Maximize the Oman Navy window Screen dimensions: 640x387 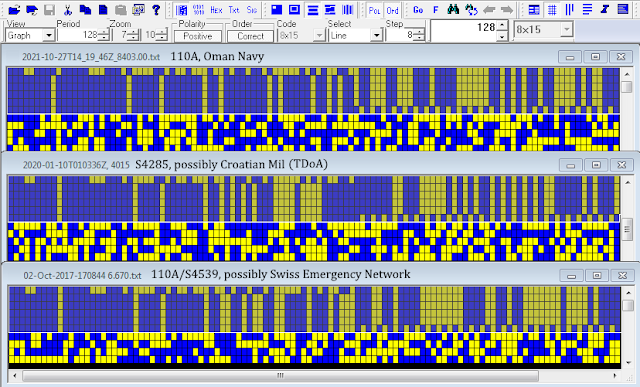596,57
